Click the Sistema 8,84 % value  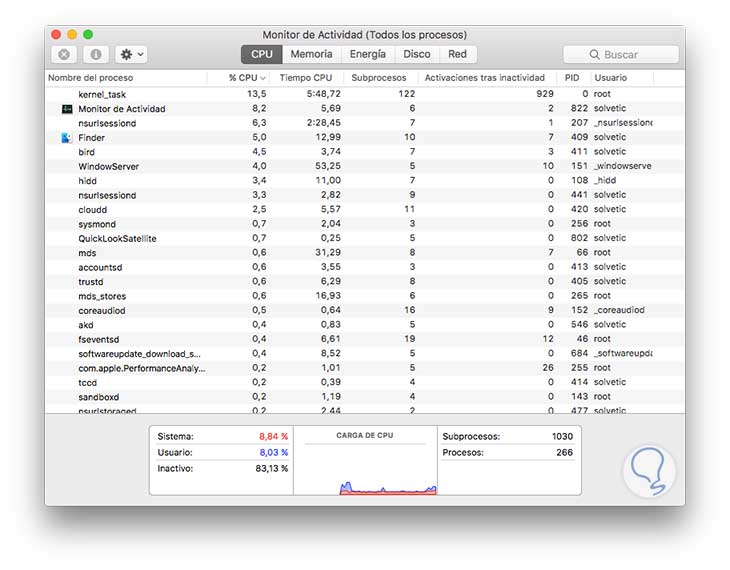pyautogui.click(x=273, y=437)
